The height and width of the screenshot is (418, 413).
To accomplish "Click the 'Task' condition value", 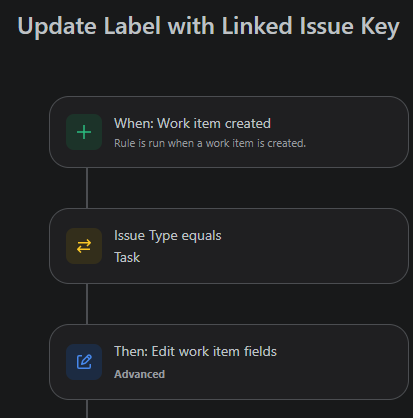I will 127,258.
